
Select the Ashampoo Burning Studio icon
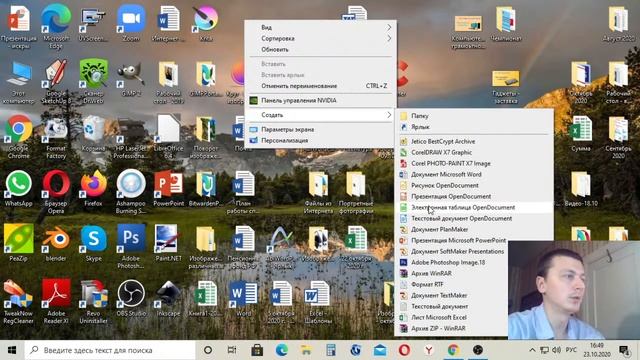131,191
